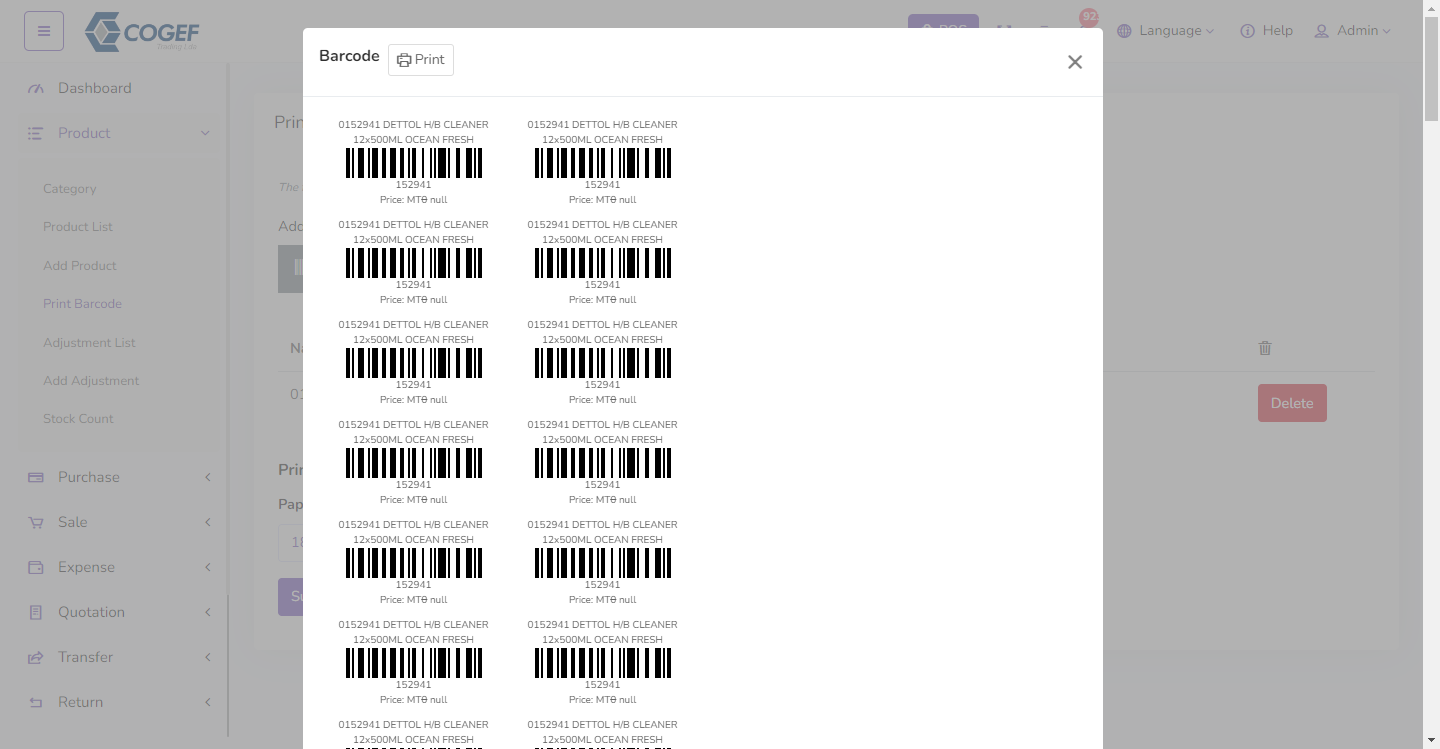Toggle the hamburger sidebar menu button
The height and width of the screenshot is (749, 1440).
click(44, 31)
